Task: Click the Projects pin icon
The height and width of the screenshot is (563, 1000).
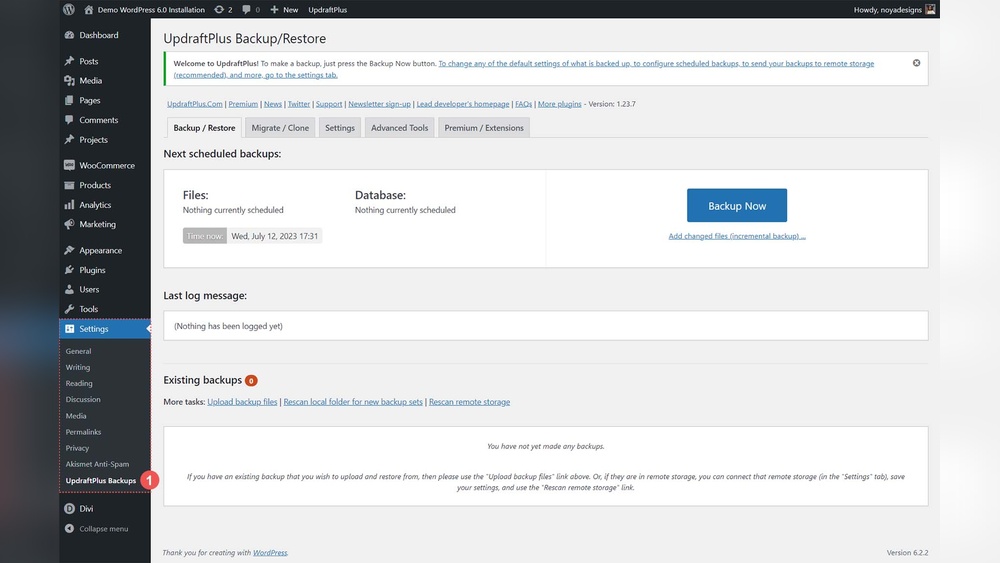Action: point(70,140)
